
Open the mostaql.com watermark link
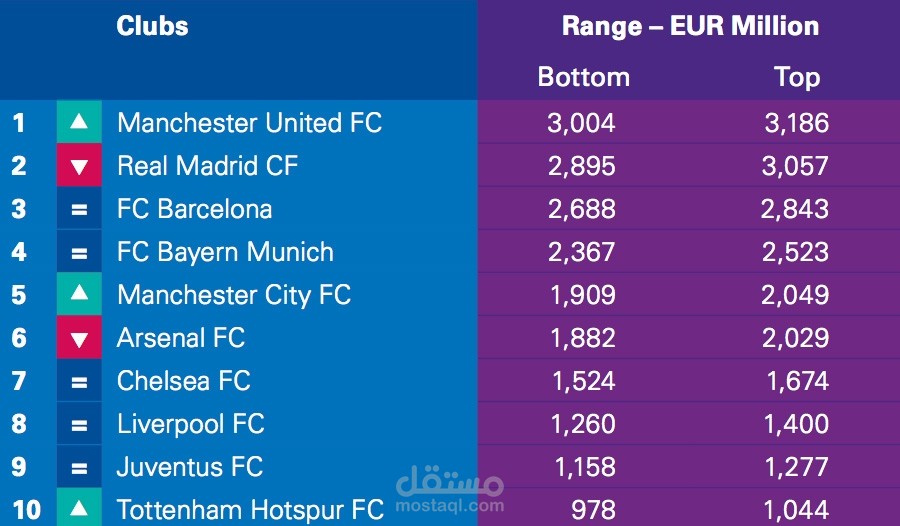pyautogui.click(x=449, y=505)
